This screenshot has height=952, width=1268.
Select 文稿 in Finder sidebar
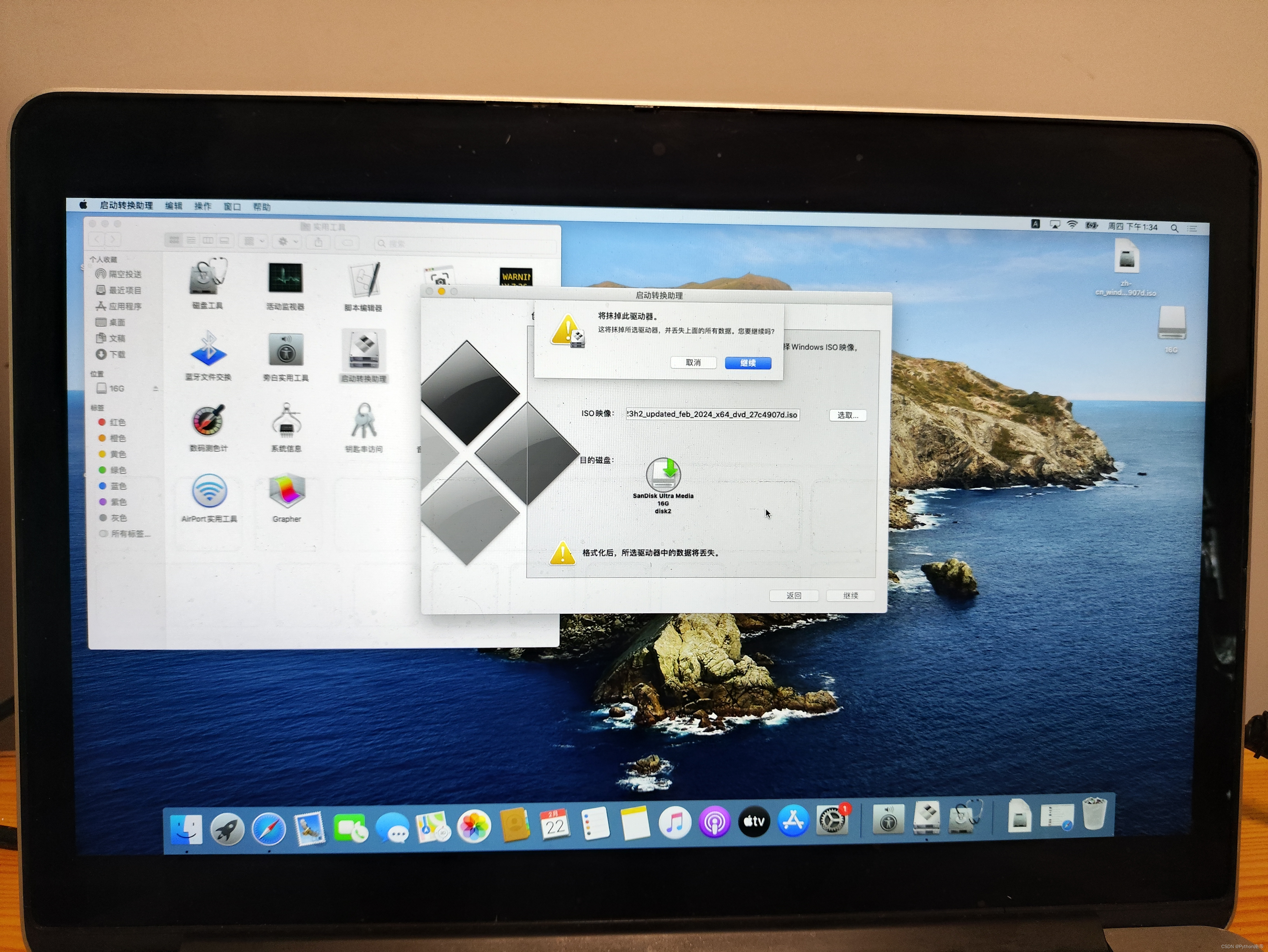click(x=111, y=338)
